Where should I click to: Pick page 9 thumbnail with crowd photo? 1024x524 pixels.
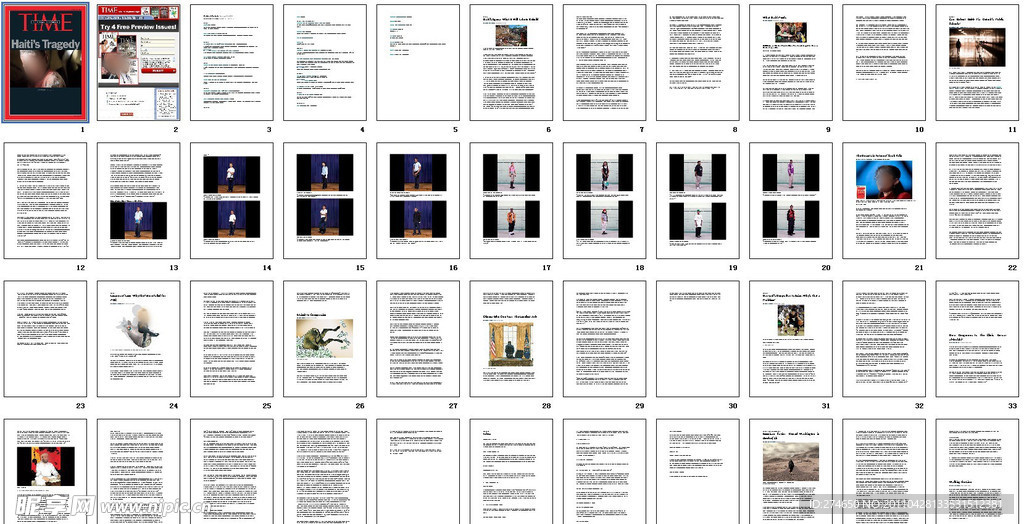[x=791, y=63]
